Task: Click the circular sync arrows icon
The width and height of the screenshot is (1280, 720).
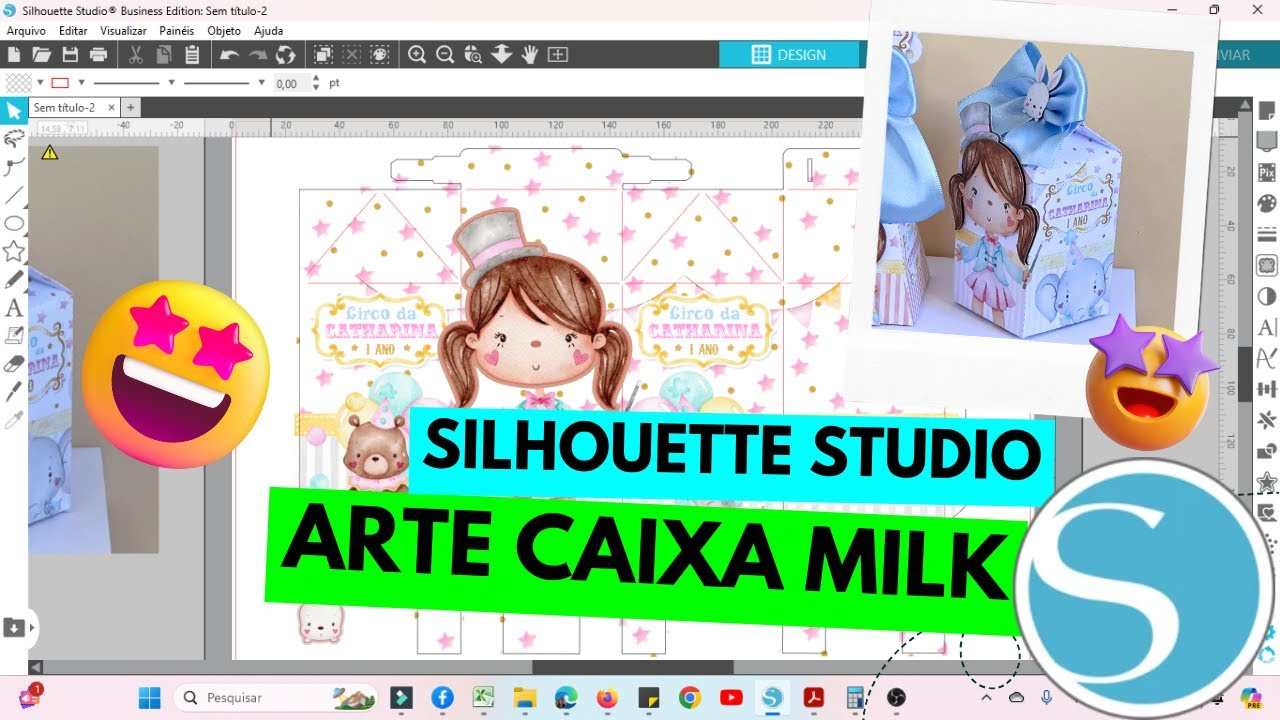Action: [286, 54]
